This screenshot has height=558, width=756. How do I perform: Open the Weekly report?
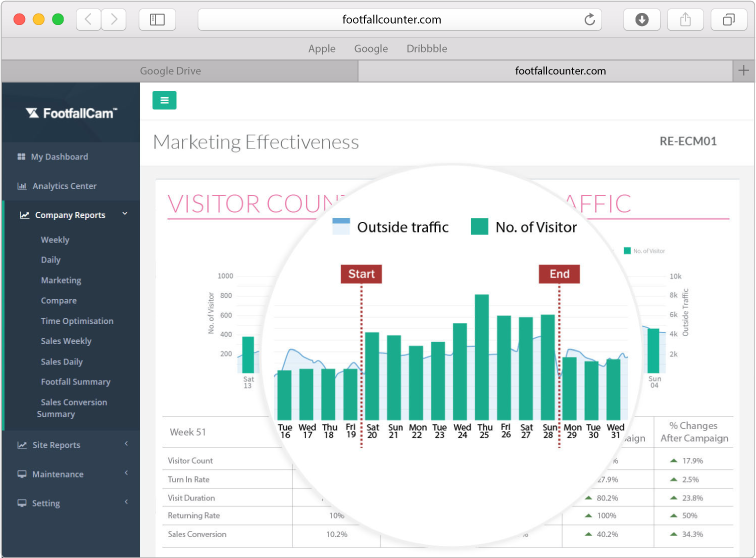(55, 240)
